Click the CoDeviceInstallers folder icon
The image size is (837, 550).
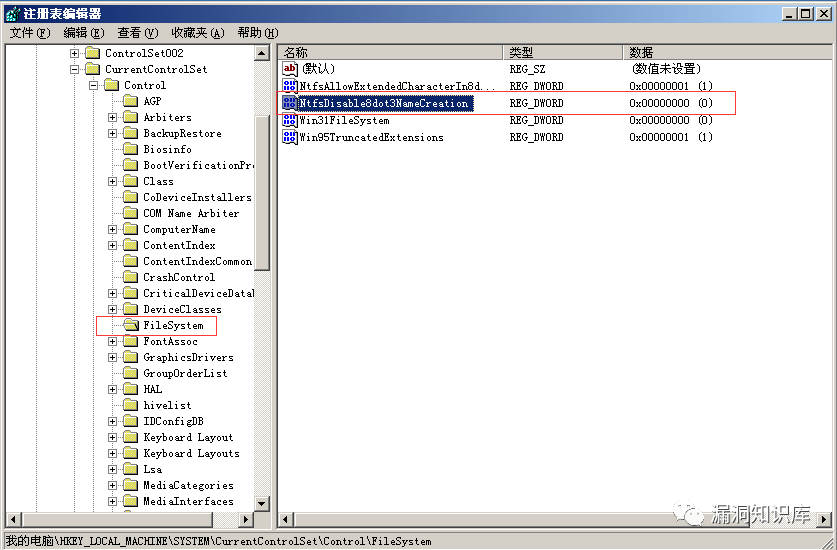[x=131, y=197]
